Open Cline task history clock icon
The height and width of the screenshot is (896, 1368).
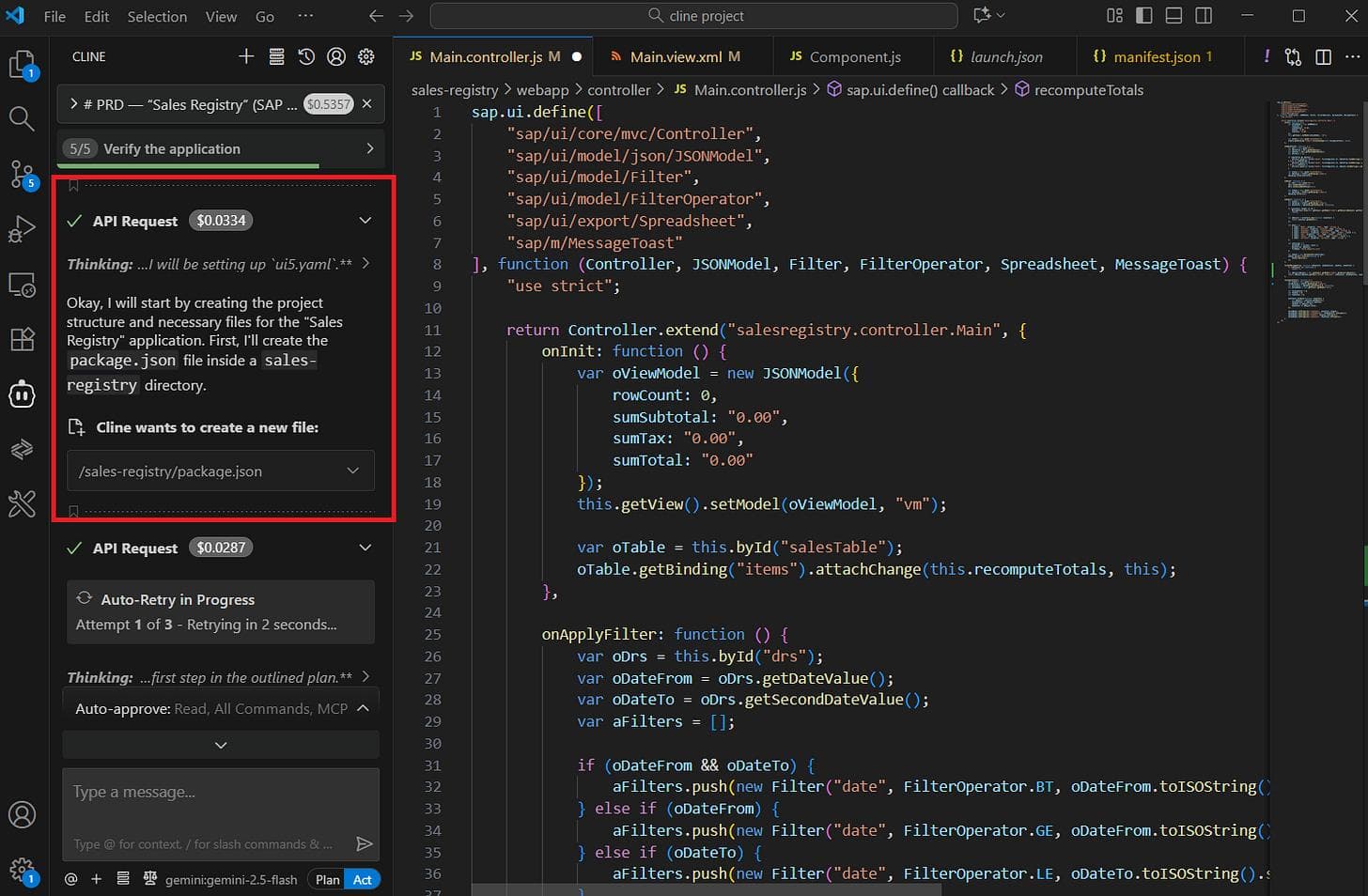(306, 57)
